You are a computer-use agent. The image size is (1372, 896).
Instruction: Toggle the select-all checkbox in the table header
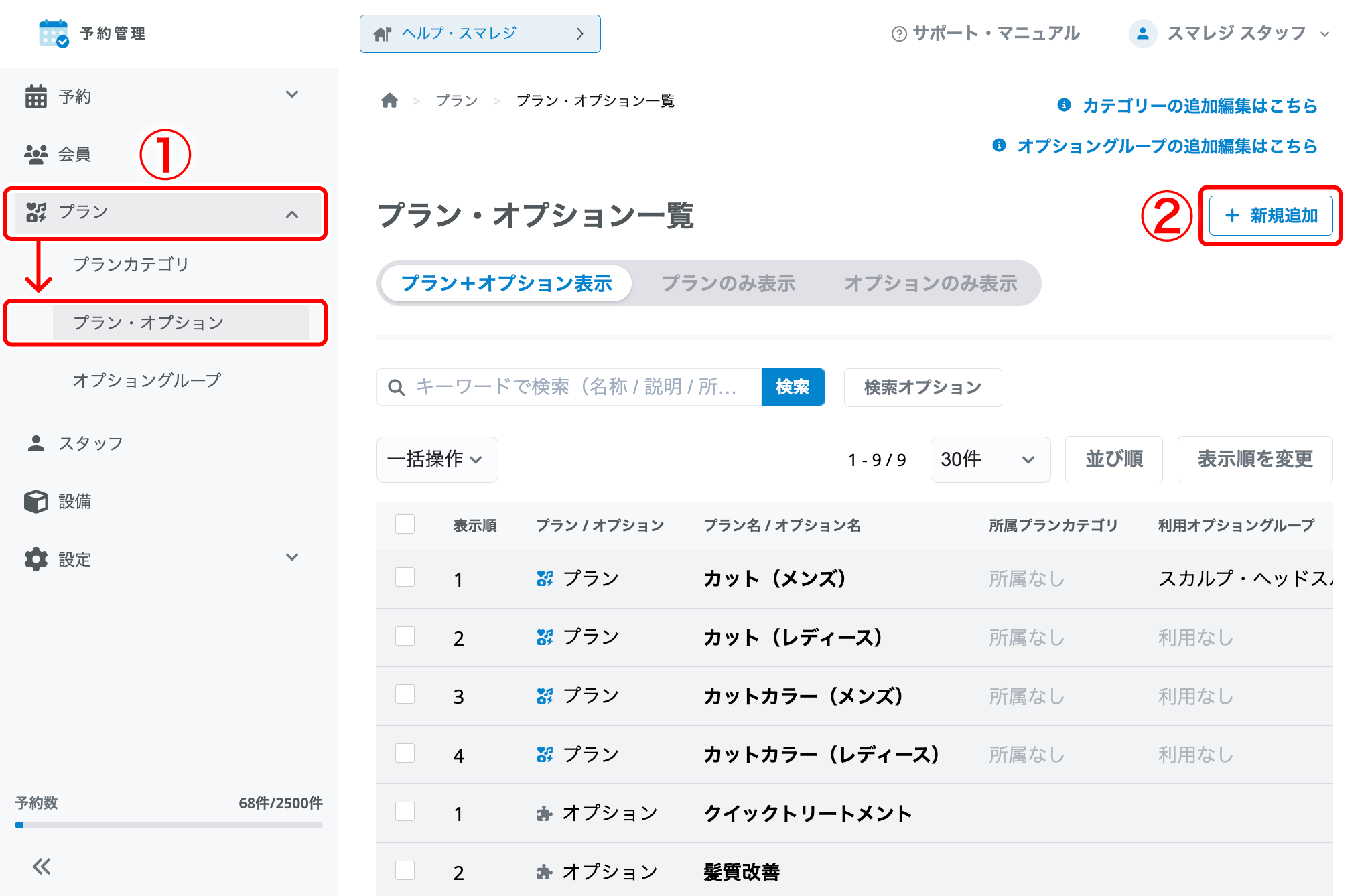405,524
